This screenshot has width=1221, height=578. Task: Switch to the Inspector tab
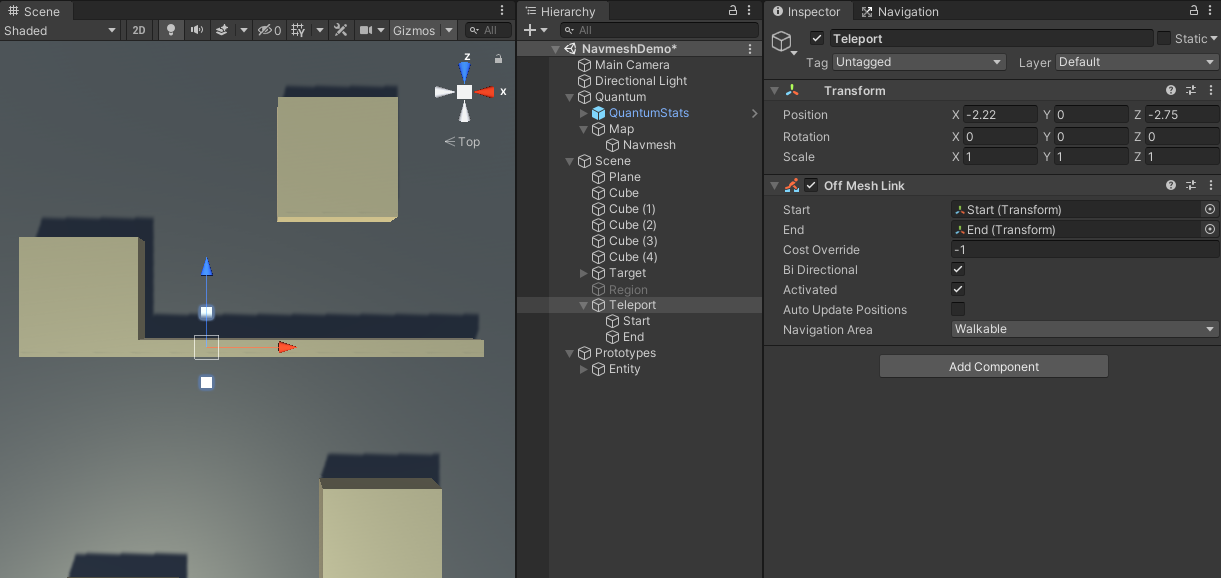click(x=806, y=11)
